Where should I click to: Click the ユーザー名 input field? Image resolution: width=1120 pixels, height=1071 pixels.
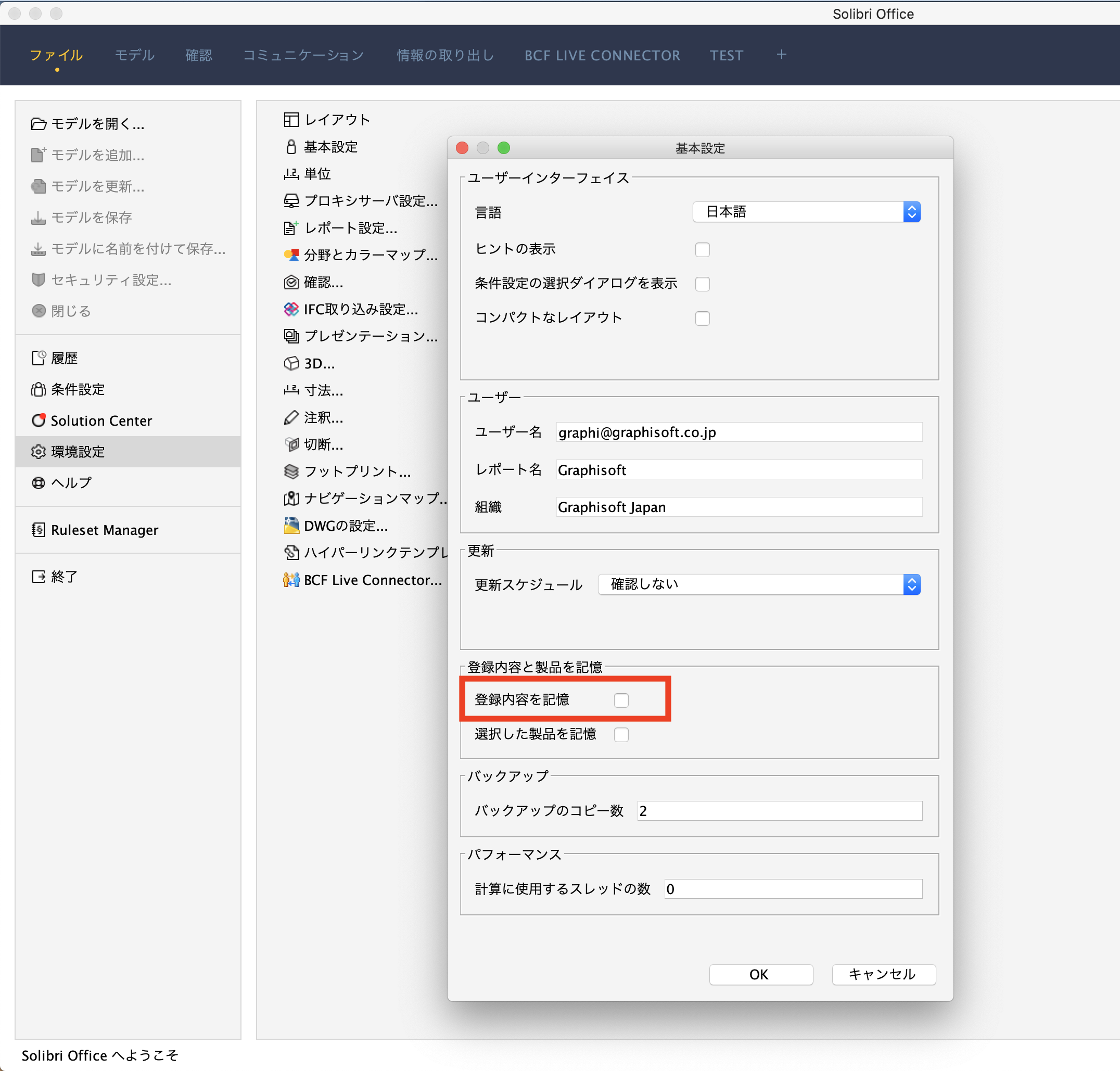click(x=739, y=432)
